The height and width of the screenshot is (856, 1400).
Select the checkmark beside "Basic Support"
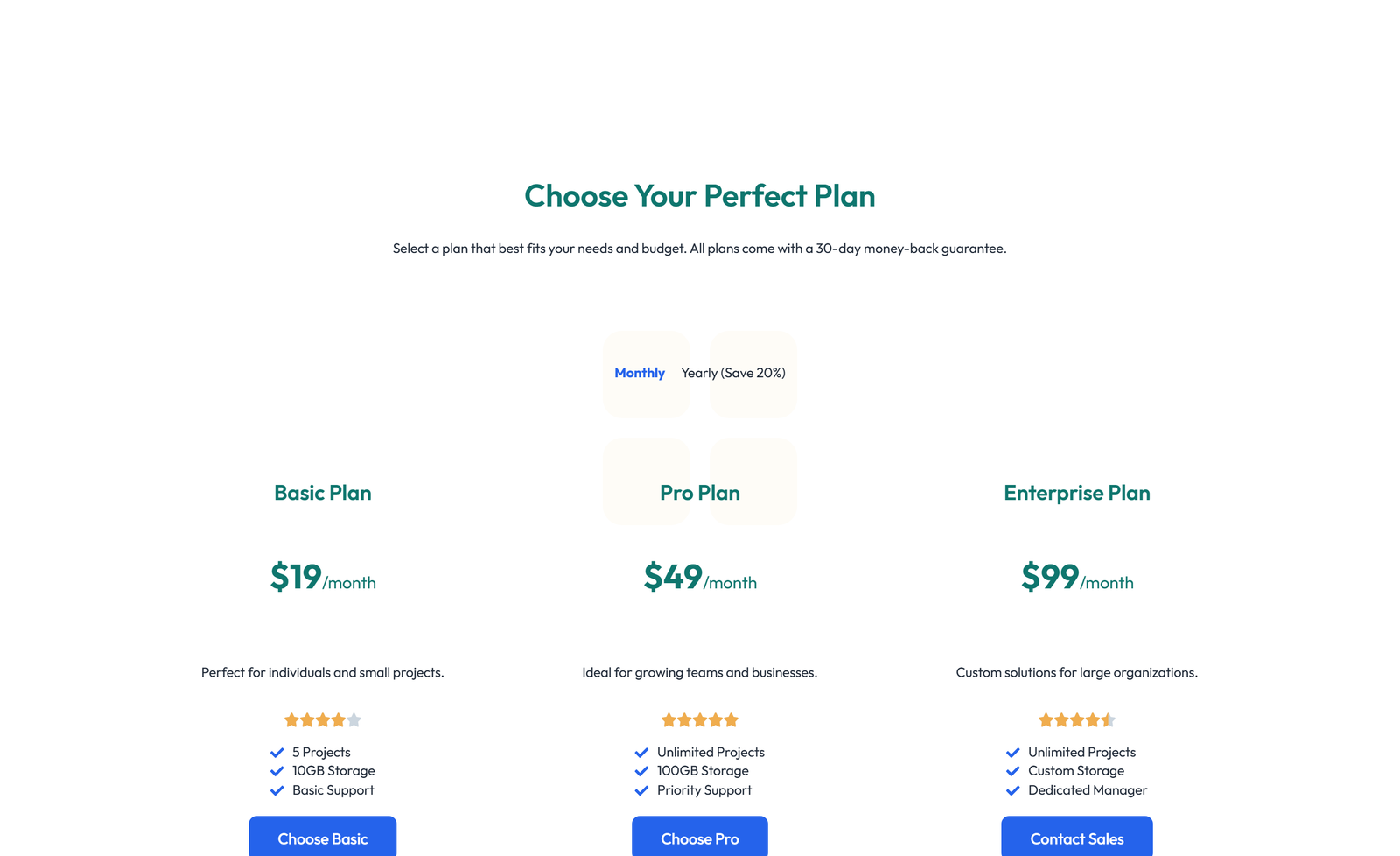click(276, 790)
